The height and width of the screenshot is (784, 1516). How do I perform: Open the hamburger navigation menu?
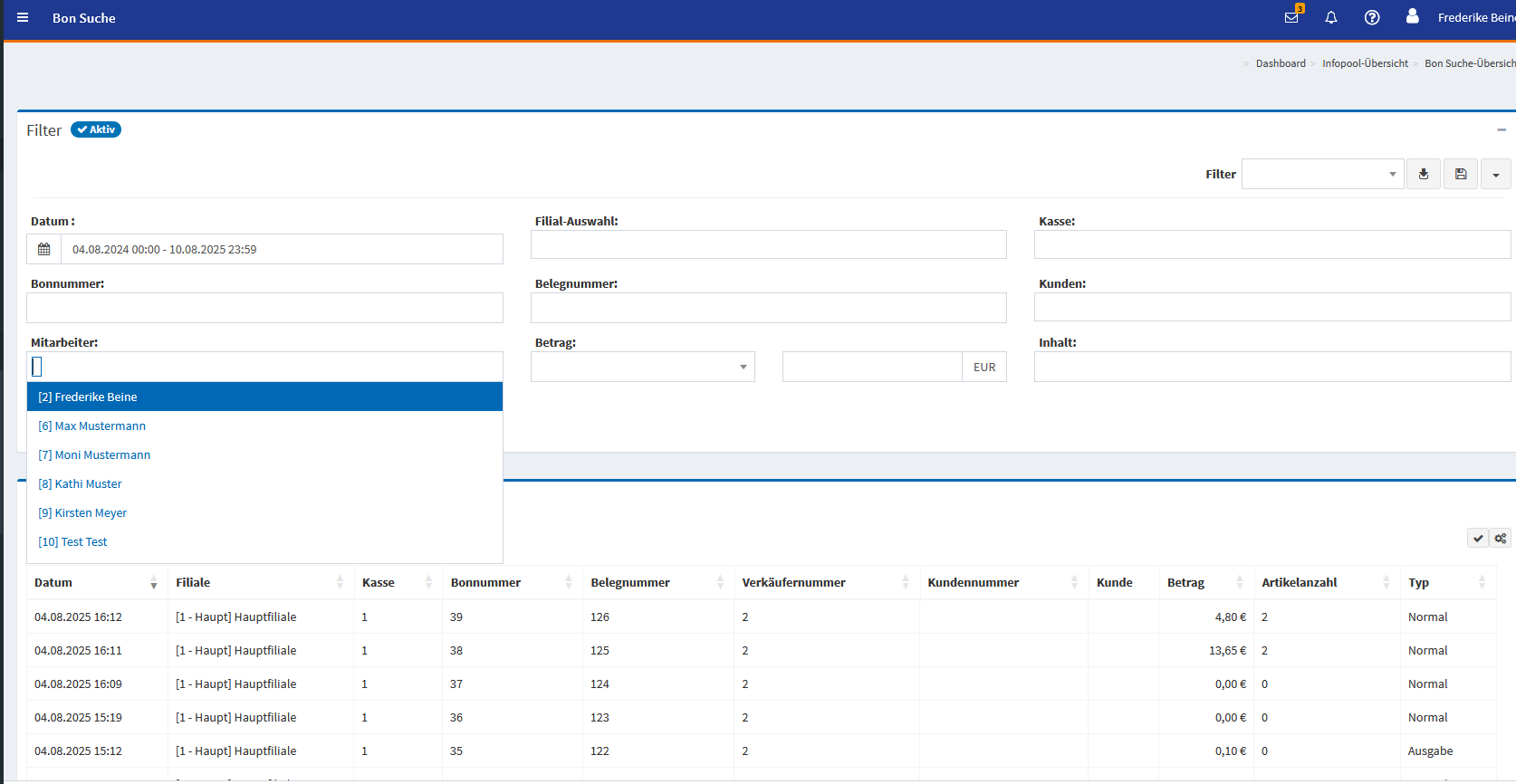click(x=23, y=17)
